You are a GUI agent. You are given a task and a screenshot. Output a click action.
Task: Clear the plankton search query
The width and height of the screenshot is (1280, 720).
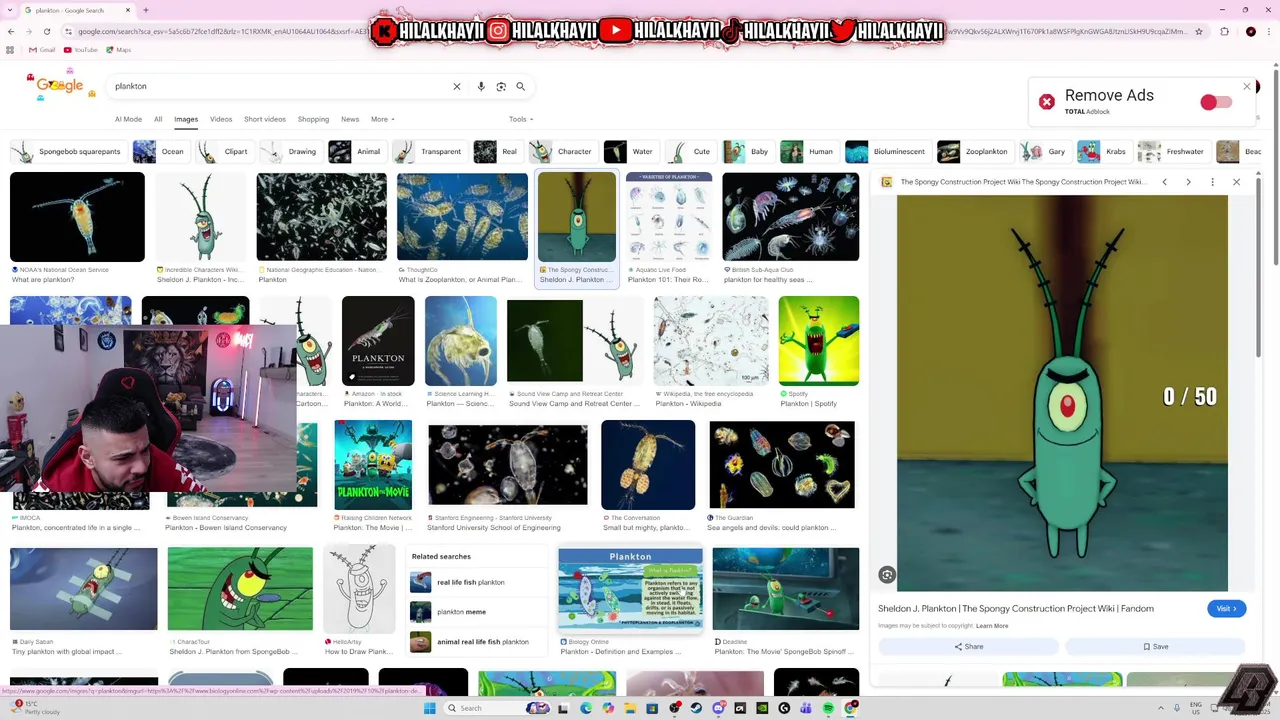click(457, 87)
